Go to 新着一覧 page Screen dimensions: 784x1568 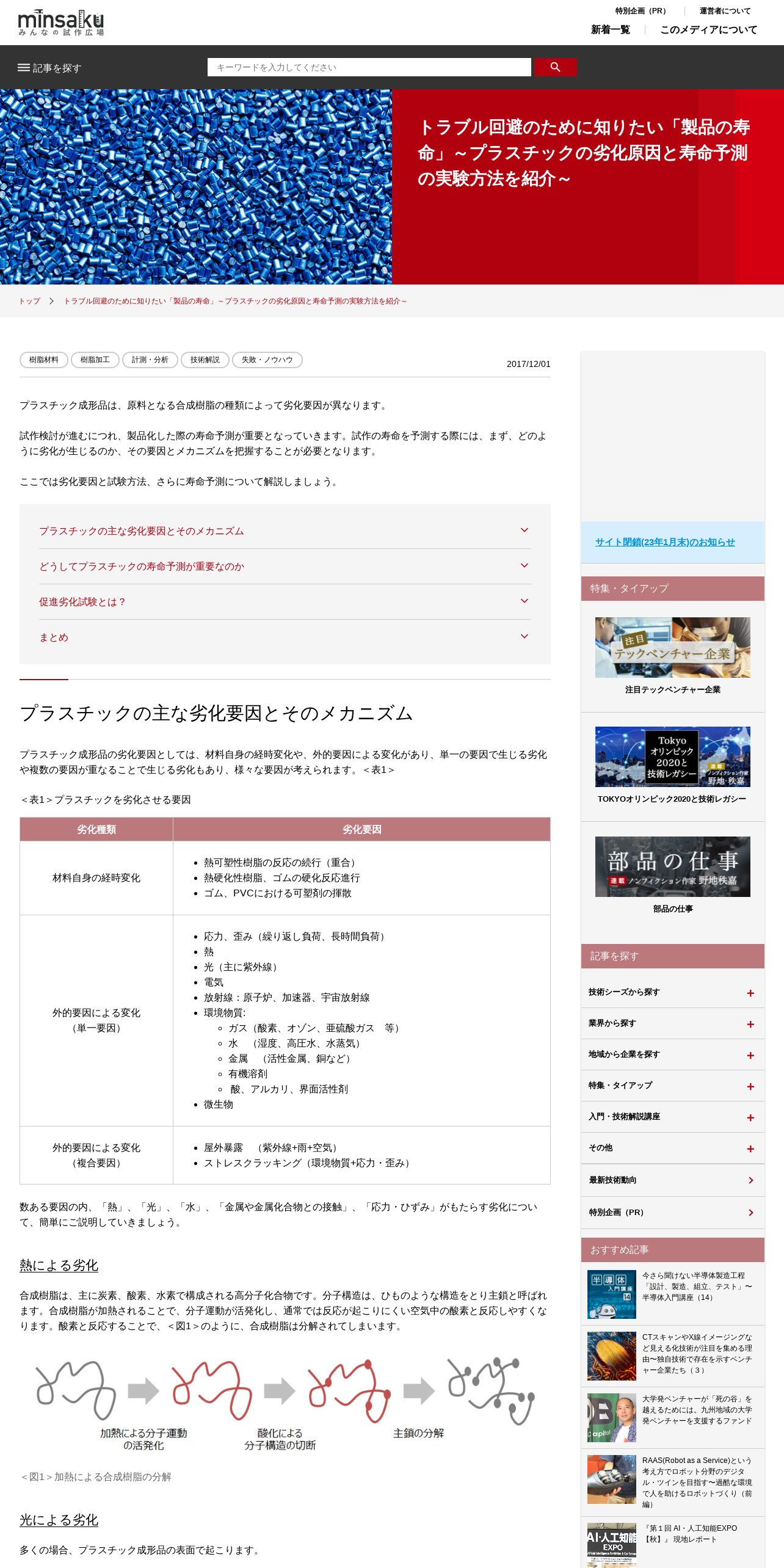pos(610,29)
